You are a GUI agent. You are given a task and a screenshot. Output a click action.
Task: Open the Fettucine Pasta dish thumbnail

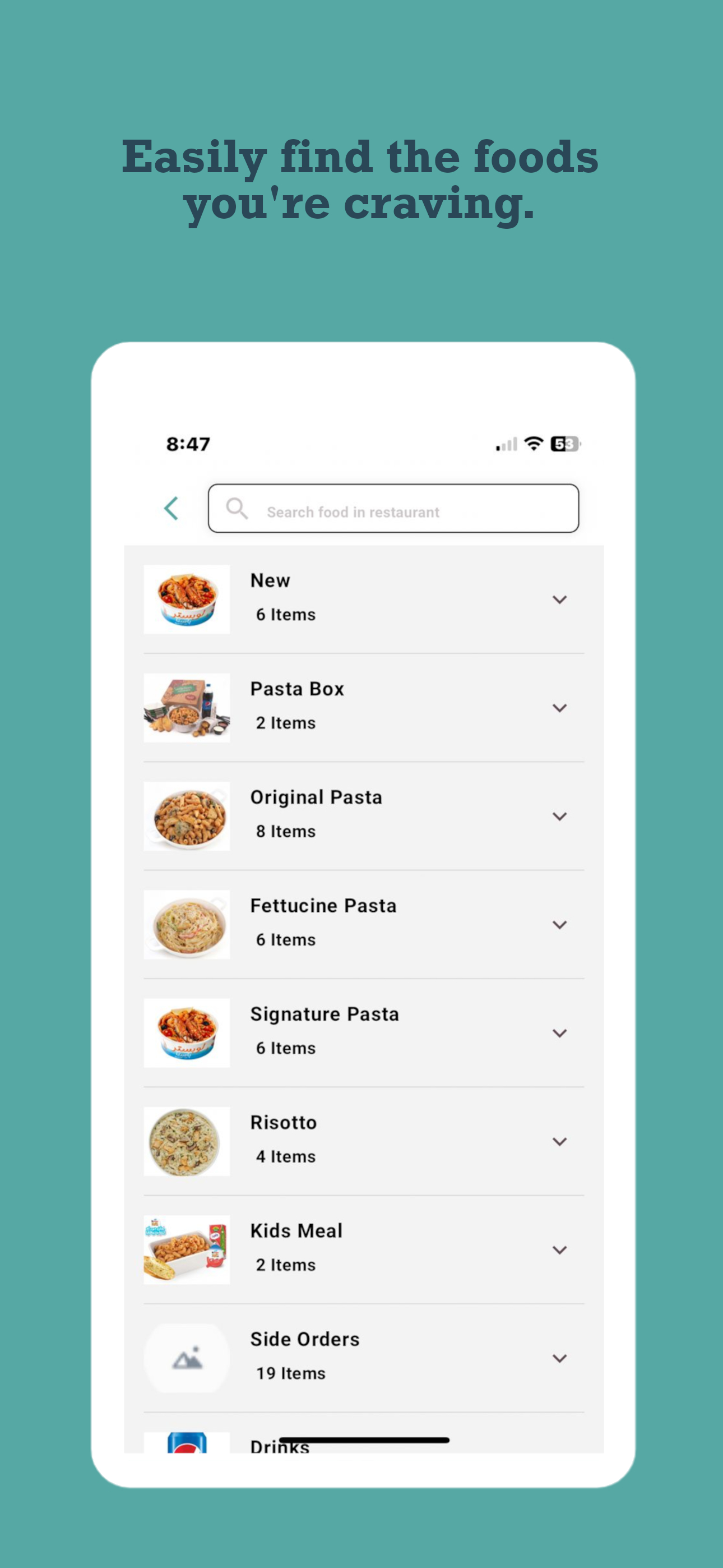point(187,925)
